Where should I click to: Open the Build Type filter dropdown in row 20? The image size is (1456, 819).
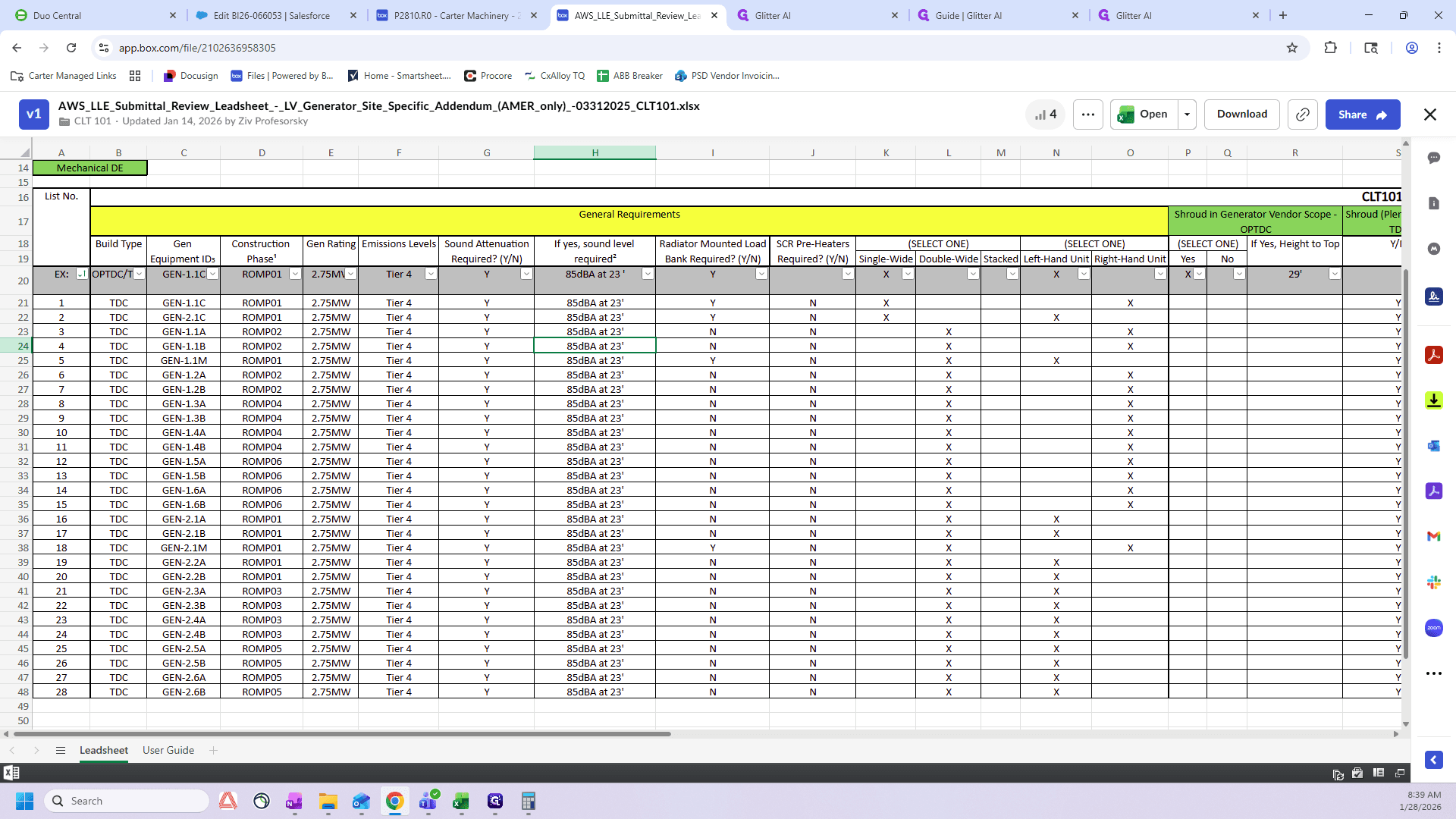[x=140, y=275]
